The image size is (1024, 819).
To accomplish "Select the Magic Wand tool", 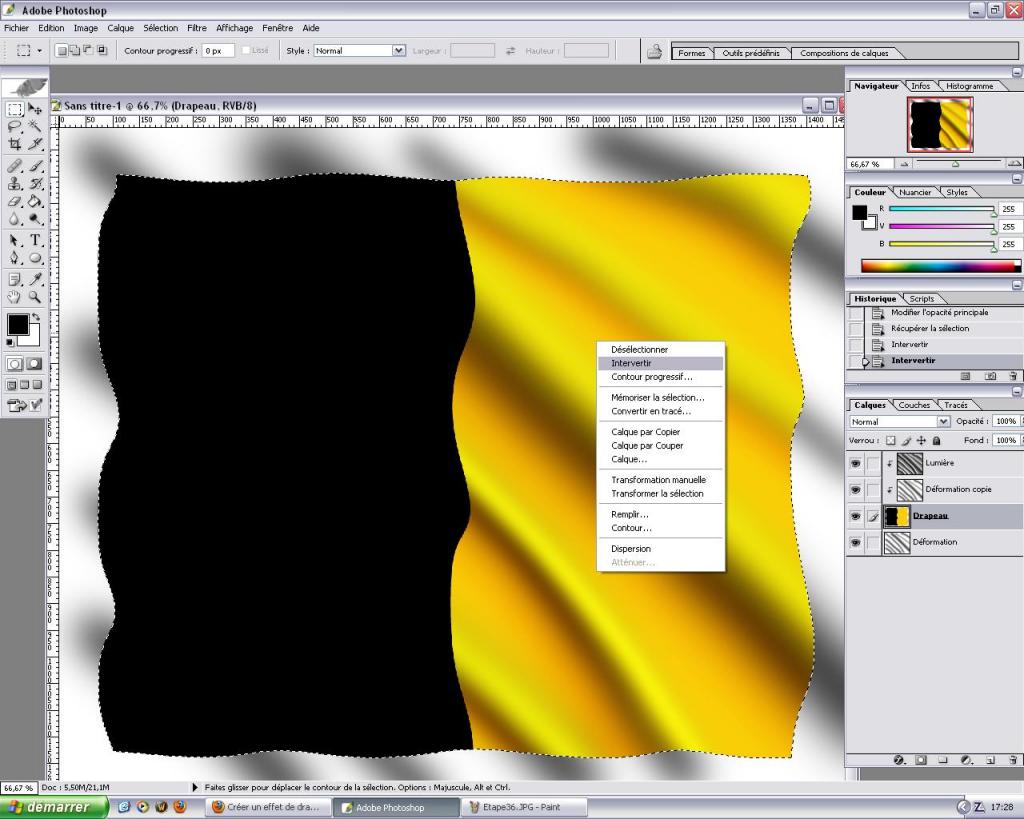I will [x=35, y=127].
